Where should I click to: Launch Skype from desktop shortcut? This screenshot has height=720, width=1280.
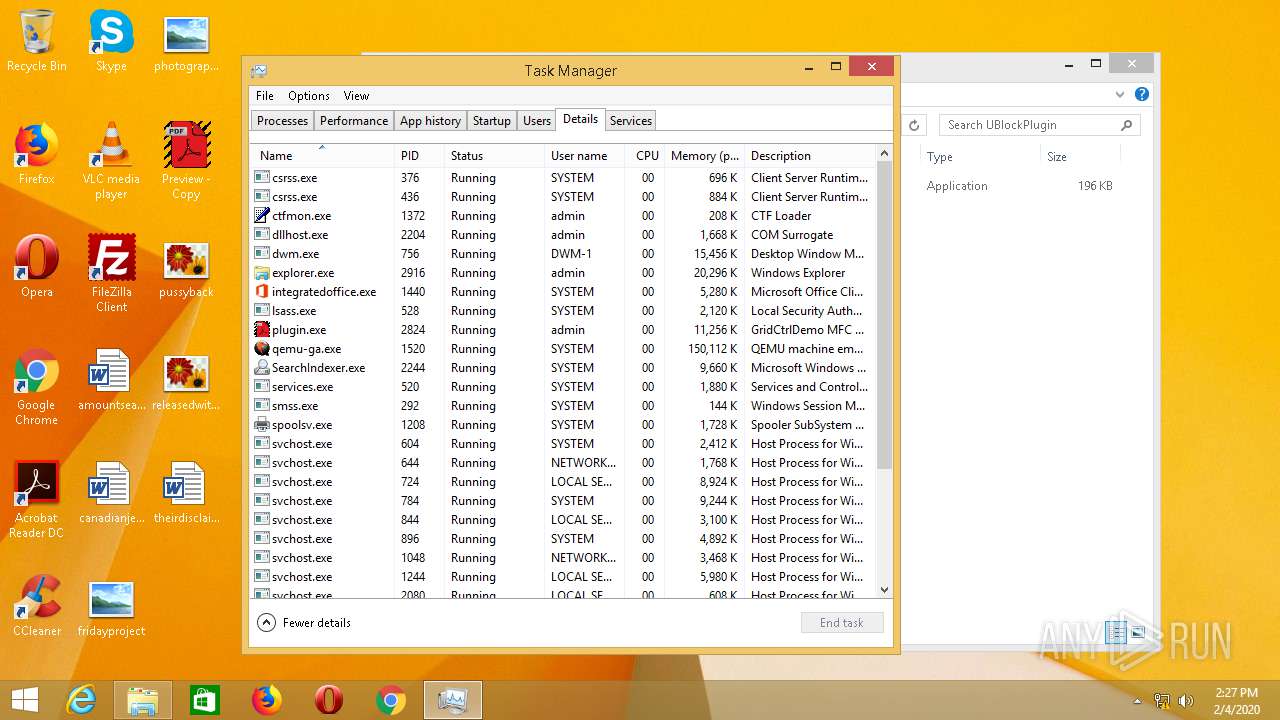111,41
